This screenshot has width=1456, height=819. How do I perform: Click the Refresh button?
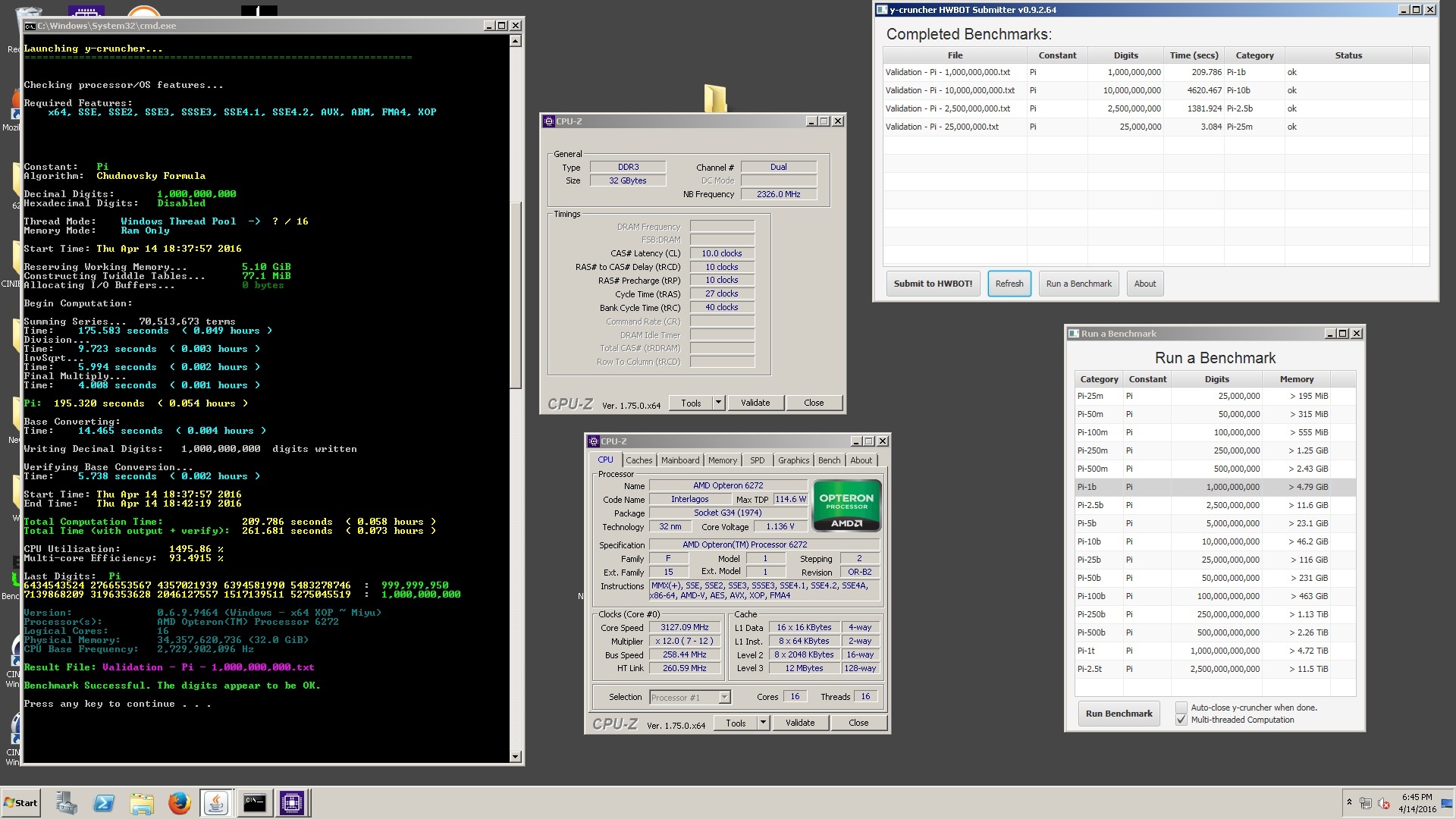[1009, 284]
